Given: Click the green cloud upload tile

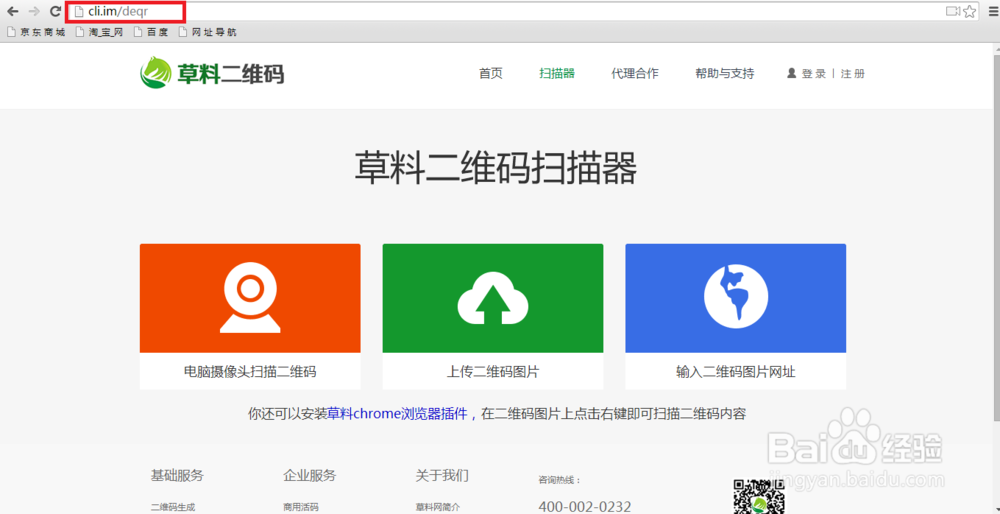Looking at the screenshot, I should [493, 298].
